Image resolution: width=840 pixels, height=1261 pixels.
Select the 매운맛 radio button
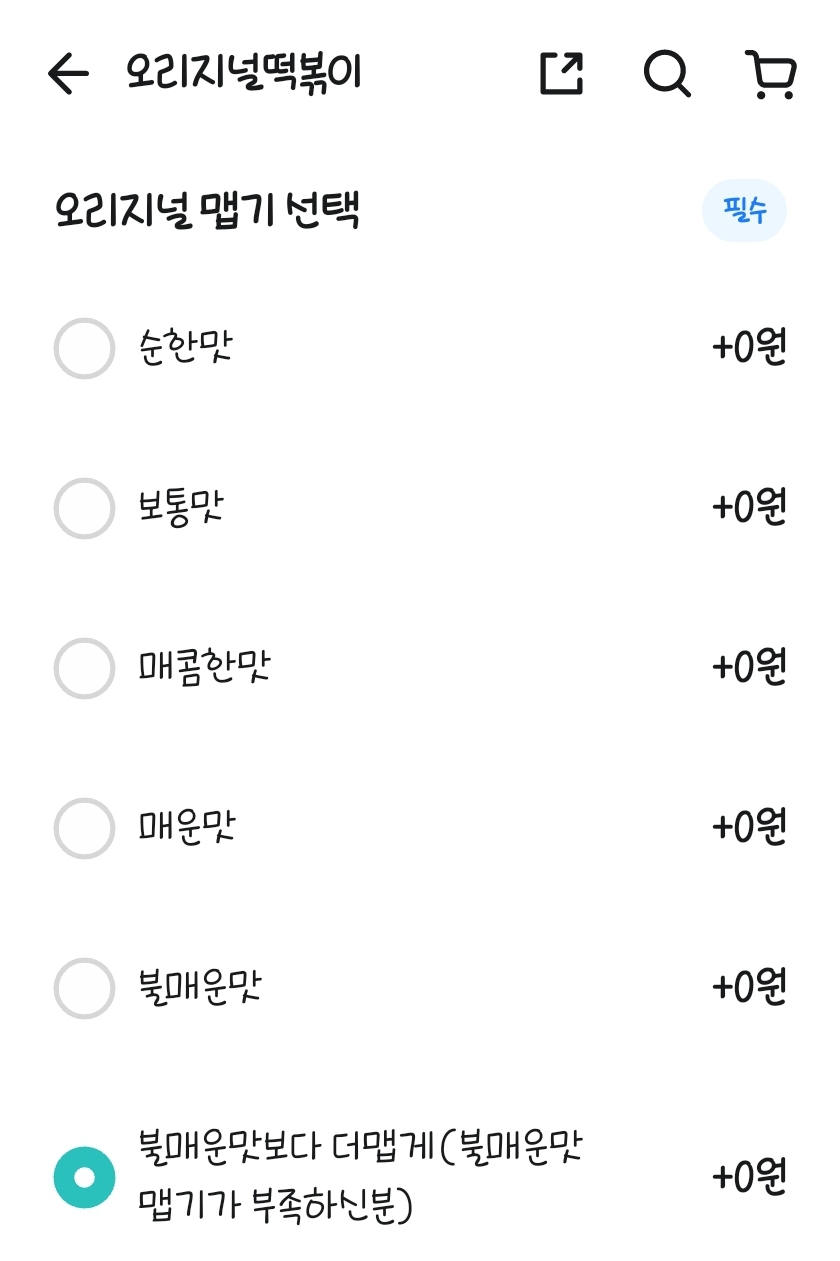click(x=84, y=828)
